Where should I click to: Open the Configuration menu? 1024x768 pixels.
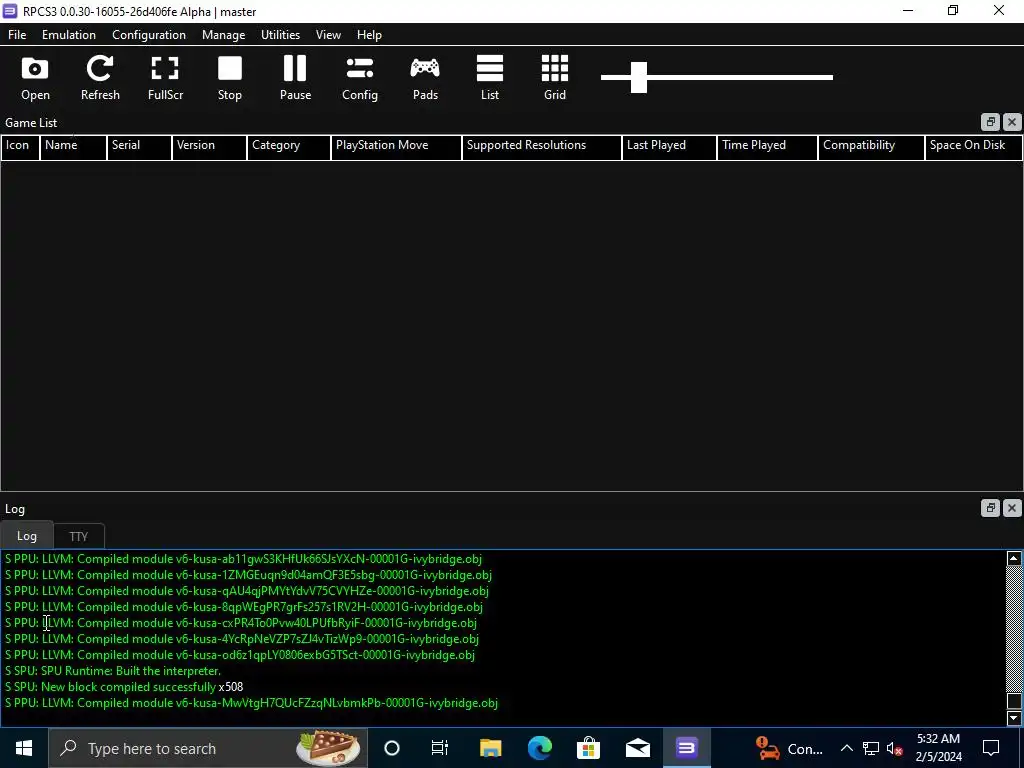(x=149, y=35)
